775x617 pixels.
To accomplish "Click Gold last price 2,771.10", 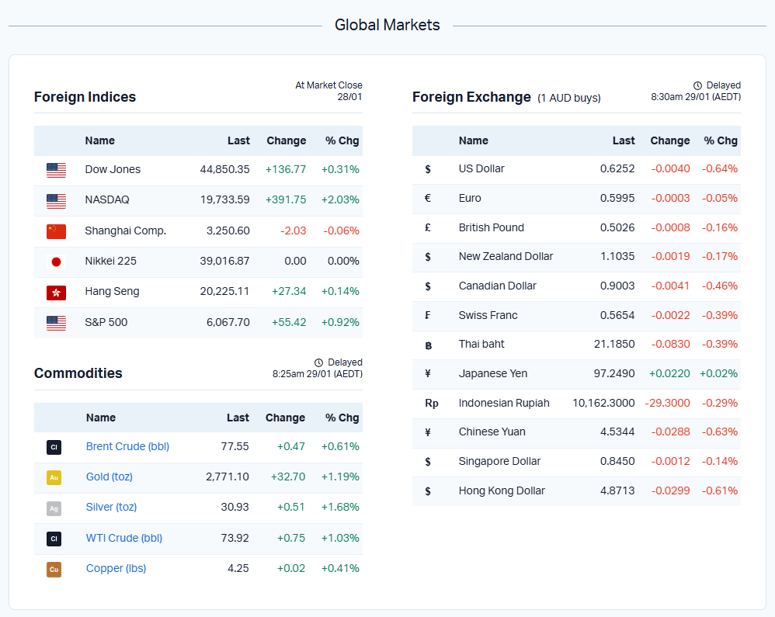I will point(227,477).
